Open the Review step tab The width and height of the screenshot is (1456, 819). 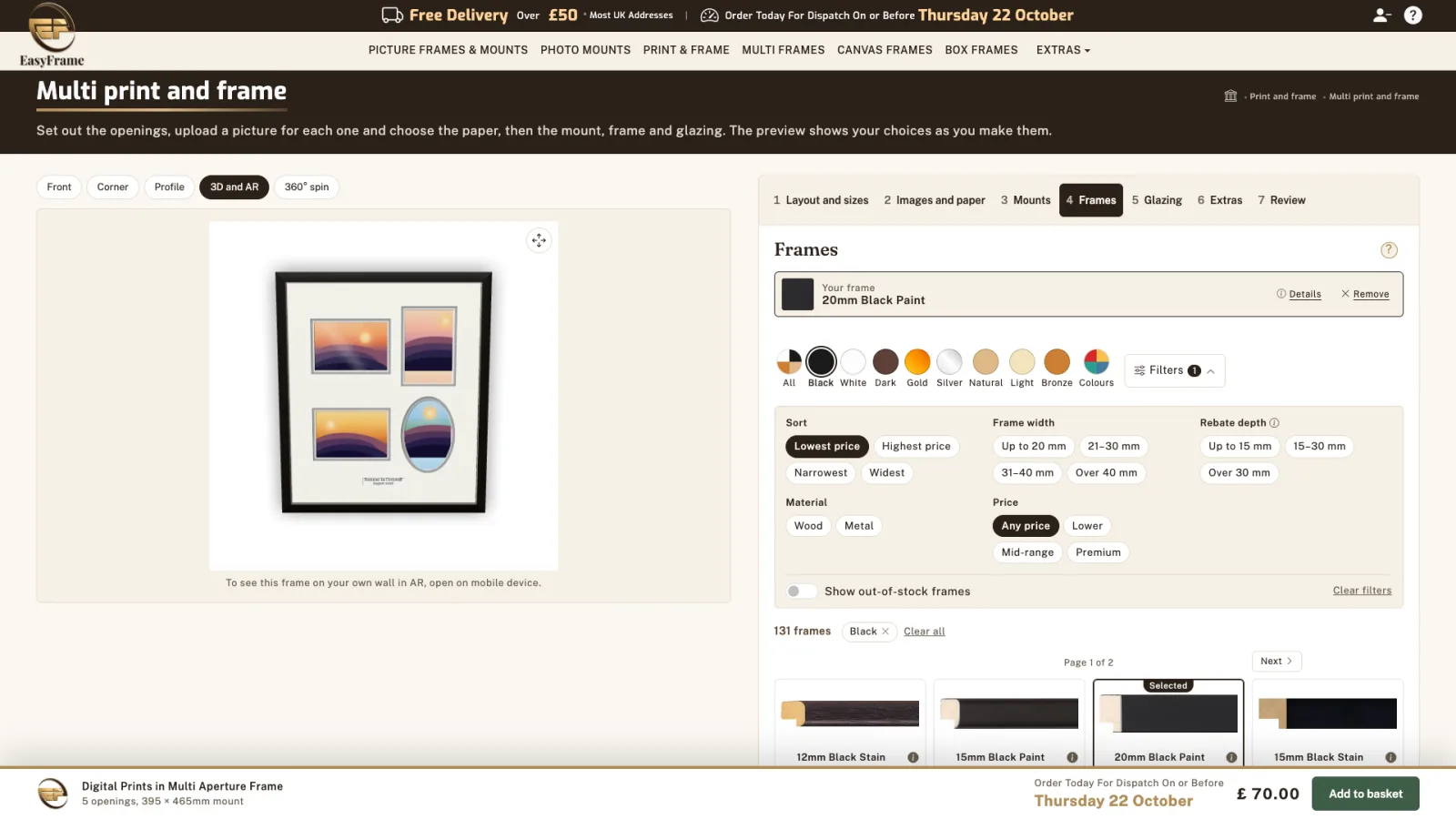point(1281,200)
